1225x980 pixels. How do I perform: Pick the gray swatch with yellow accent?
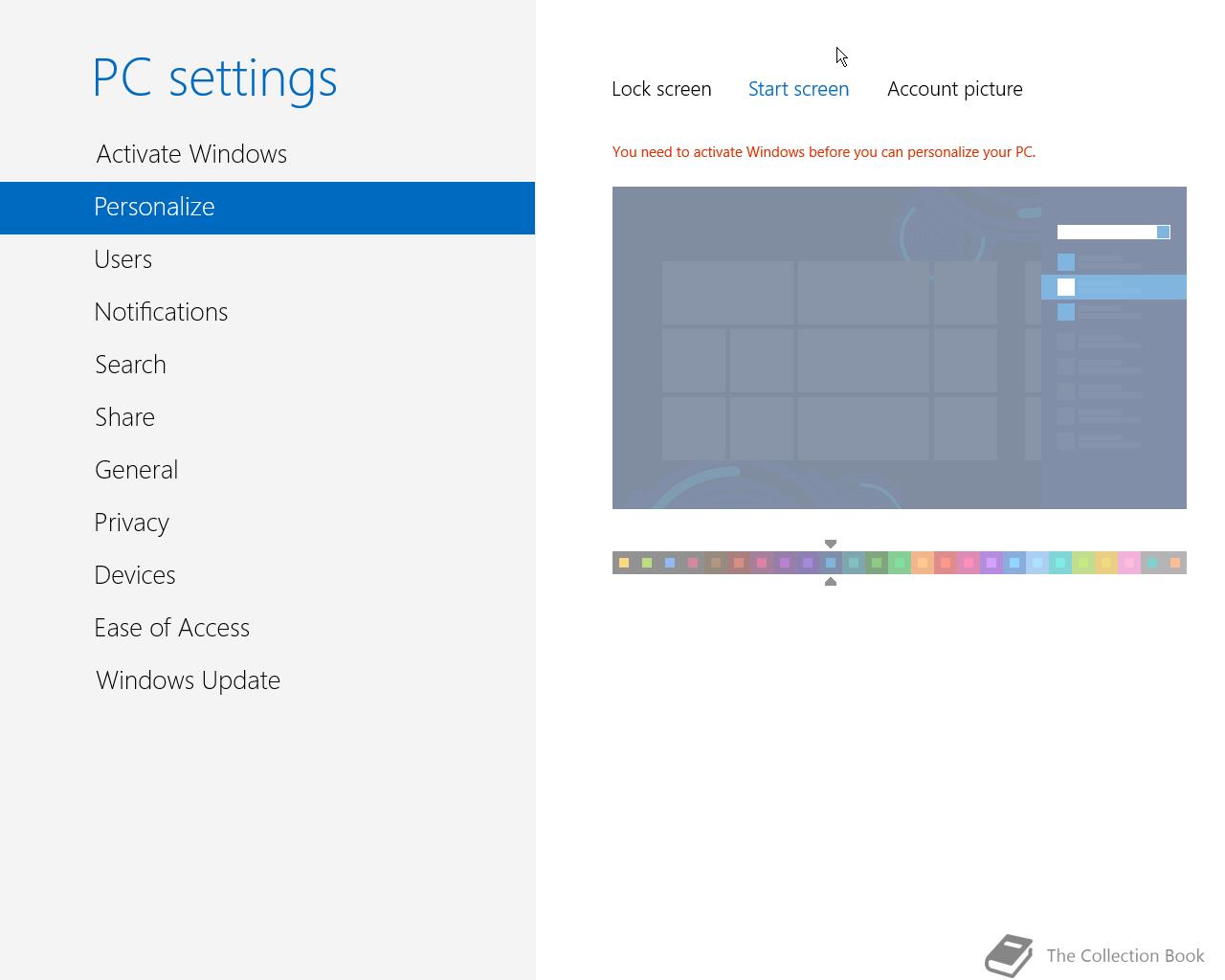pyautogui.click(x=624, y=563)
